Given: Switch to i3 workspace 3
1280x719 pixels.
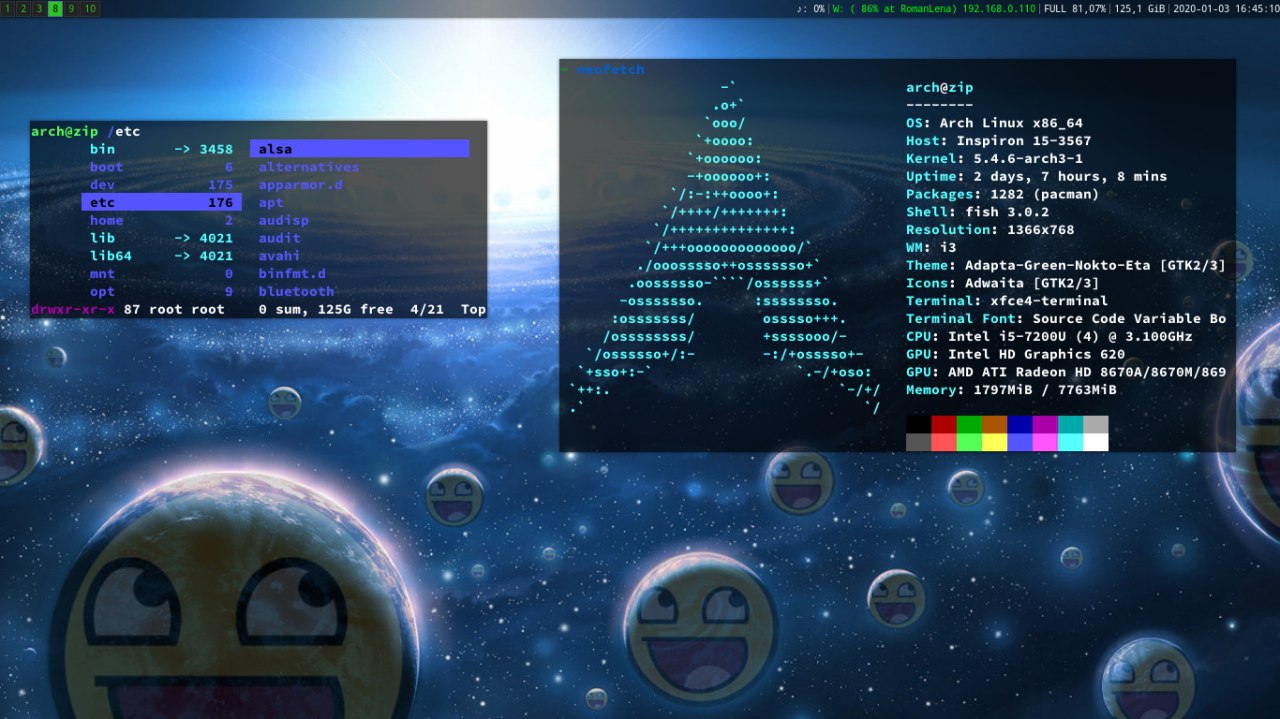Looking at the screenshot, I should 38,8.
